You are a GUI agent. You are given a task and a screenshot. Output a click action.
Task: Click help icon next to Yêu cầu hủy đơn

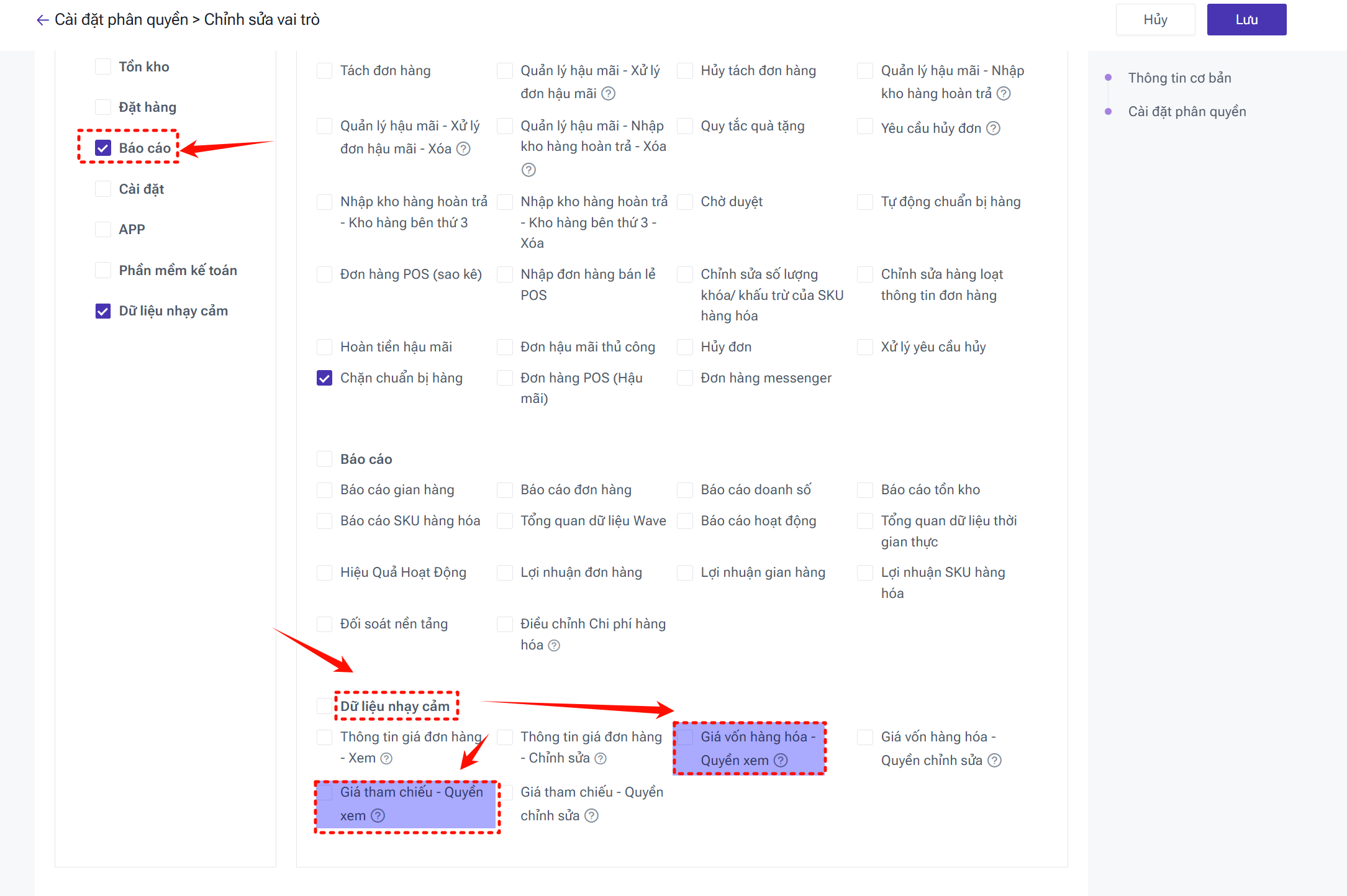click(x=994, y=129)
